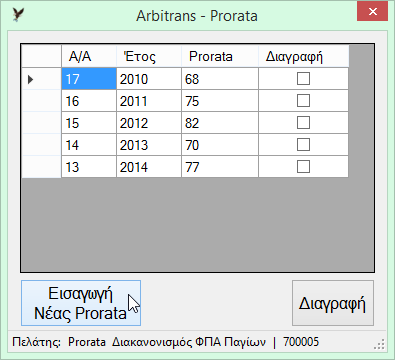395x360 pixels.
Task: Select the year cell 2012
Action: pos(149,123)
